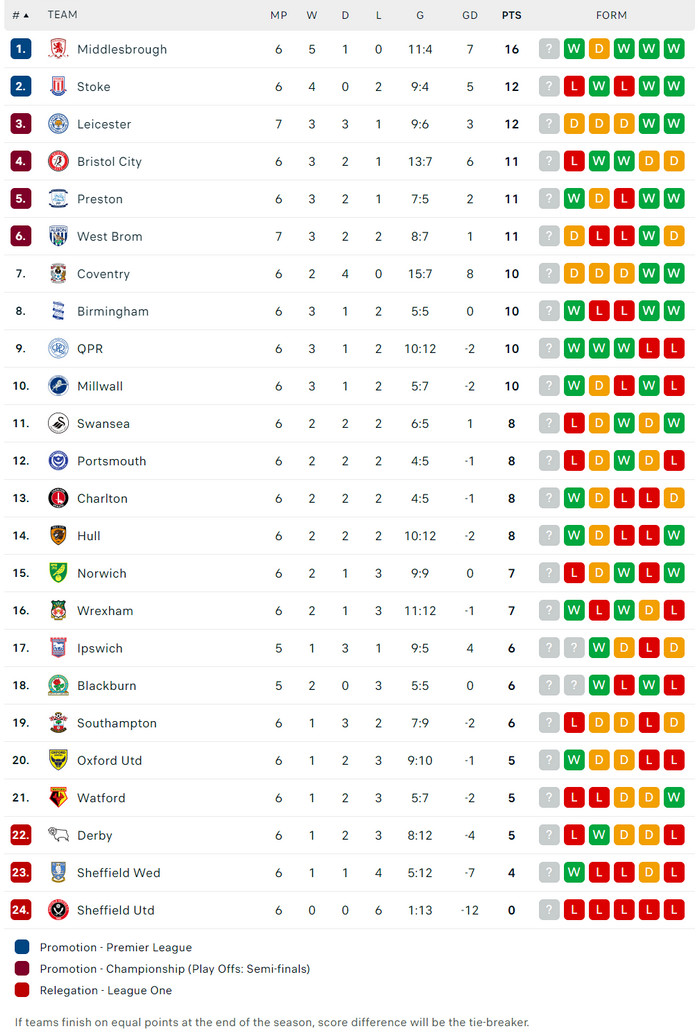Click the Wrexham club crest icon
Screen dimensions: 700x1036
(x=58, y=610)
